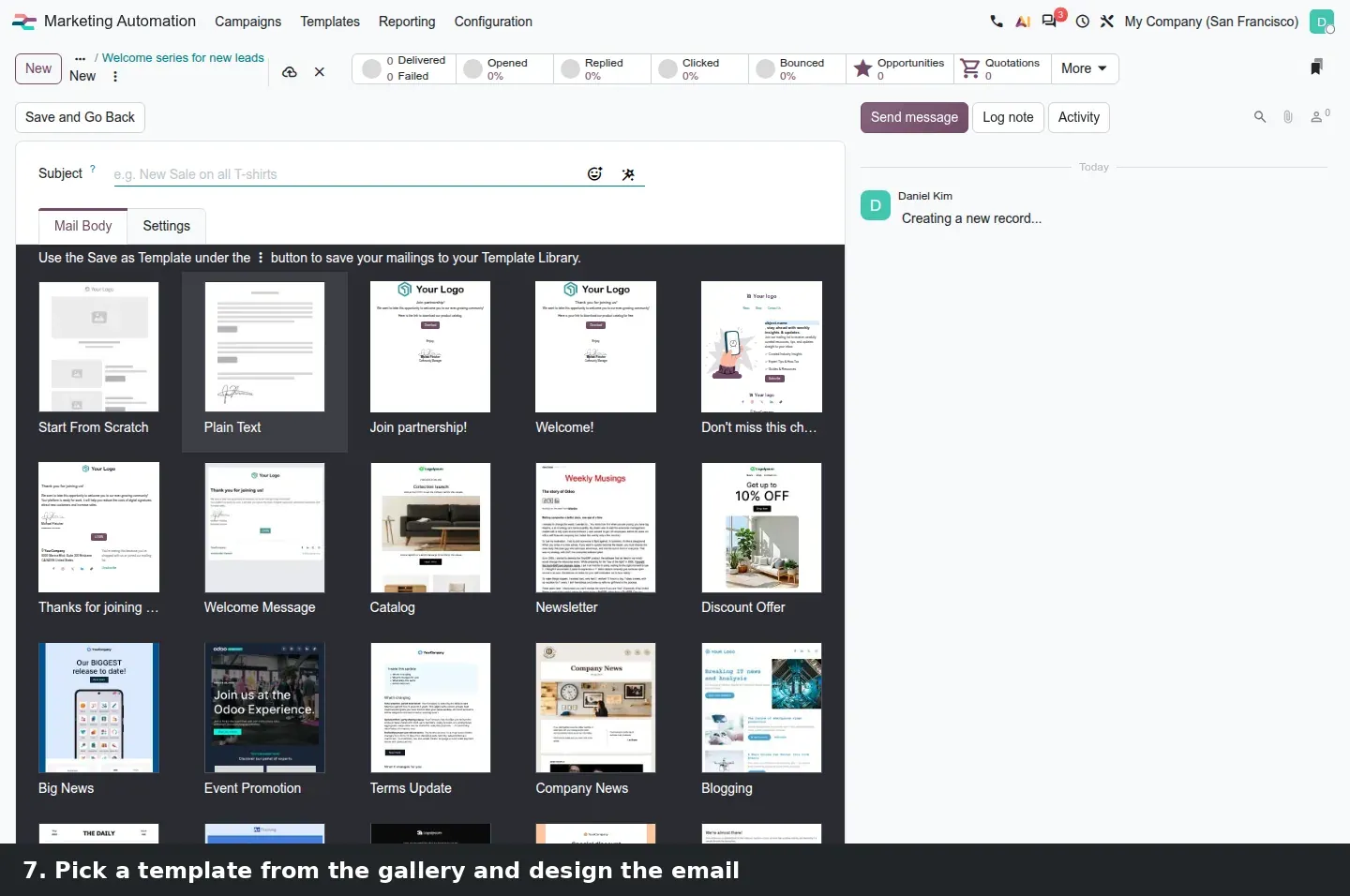Open the Campaigns menu
The width and height of the screenshot is (1350, 896).
(247, 21)
